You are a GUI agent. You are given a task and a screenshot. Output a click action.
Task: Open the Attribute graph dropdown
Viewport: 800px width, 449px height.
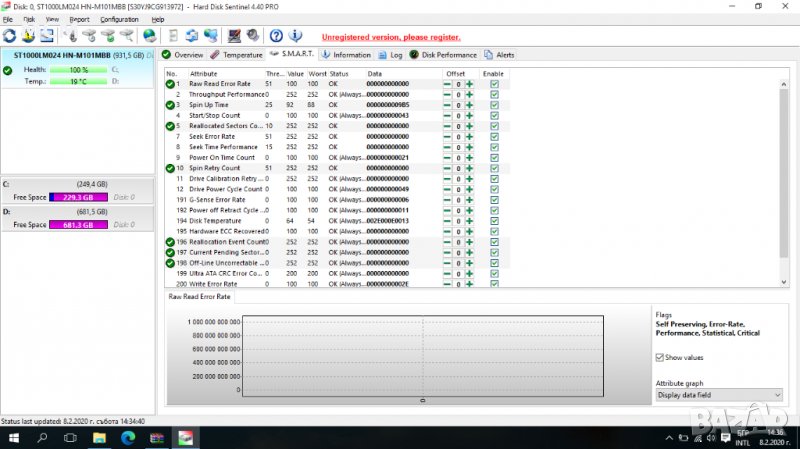tap(718, 394)
